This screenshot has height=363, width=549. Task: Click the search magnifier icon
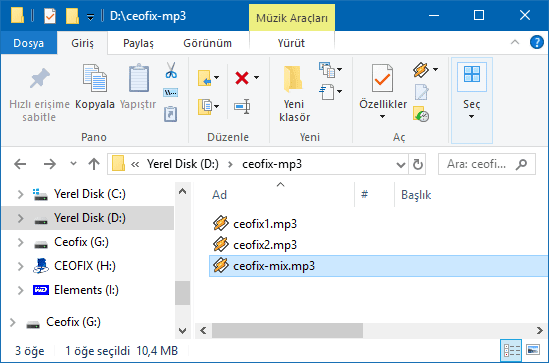click(521, 164)
